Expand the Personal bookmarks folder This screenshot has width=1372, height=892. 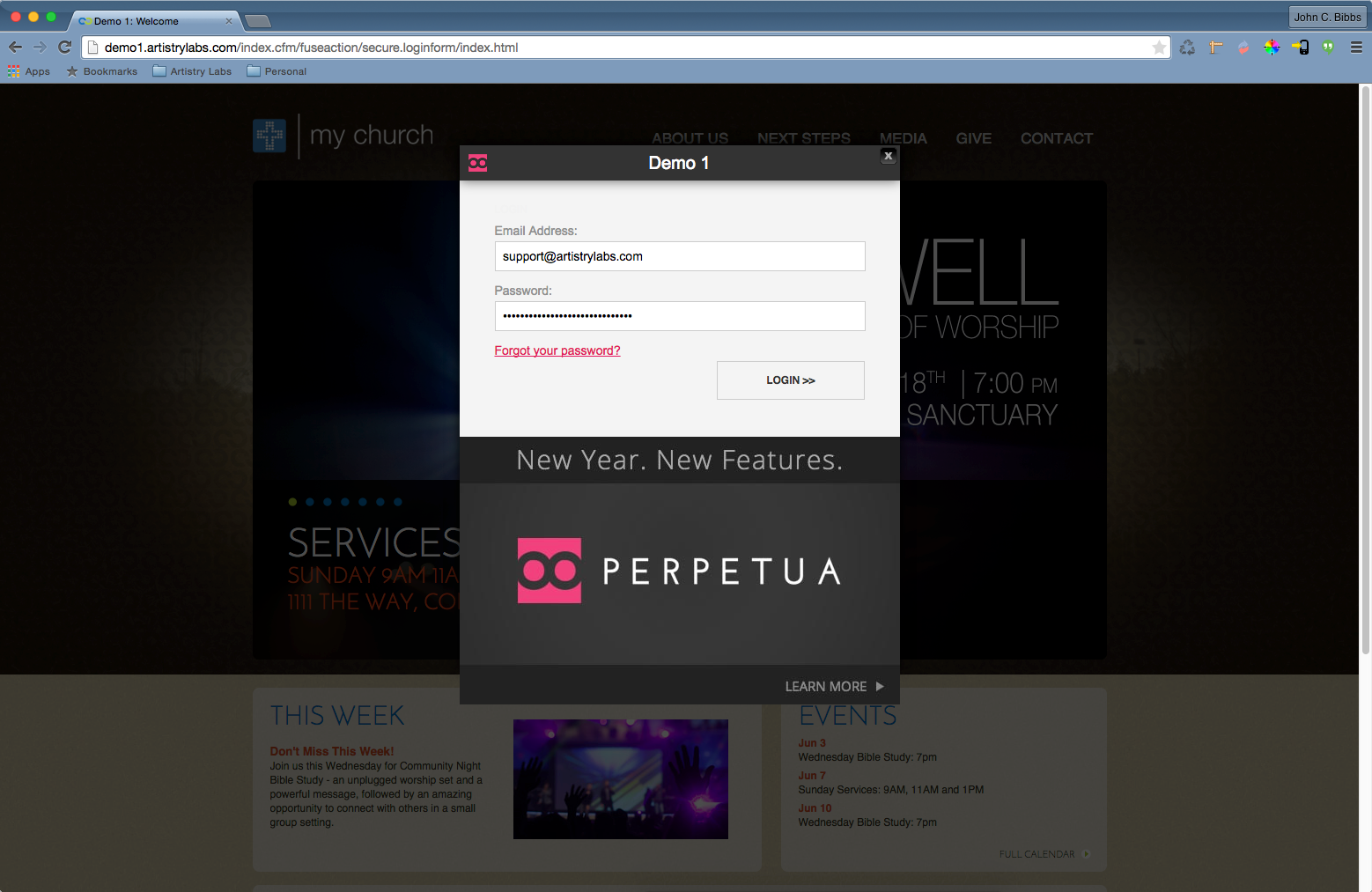click(x=277, y=71)
